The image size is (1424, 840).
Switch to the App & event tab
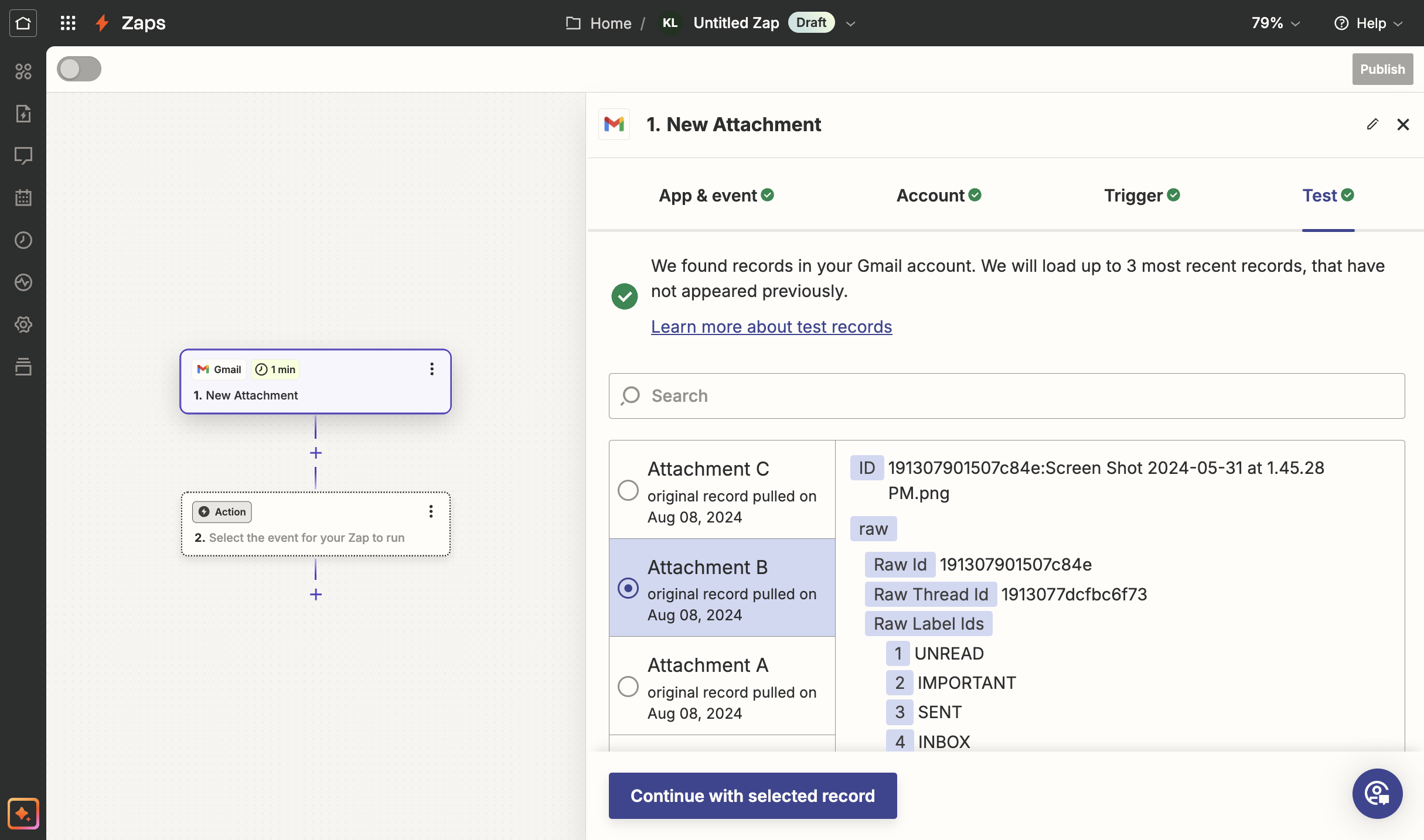coord(716,196)
